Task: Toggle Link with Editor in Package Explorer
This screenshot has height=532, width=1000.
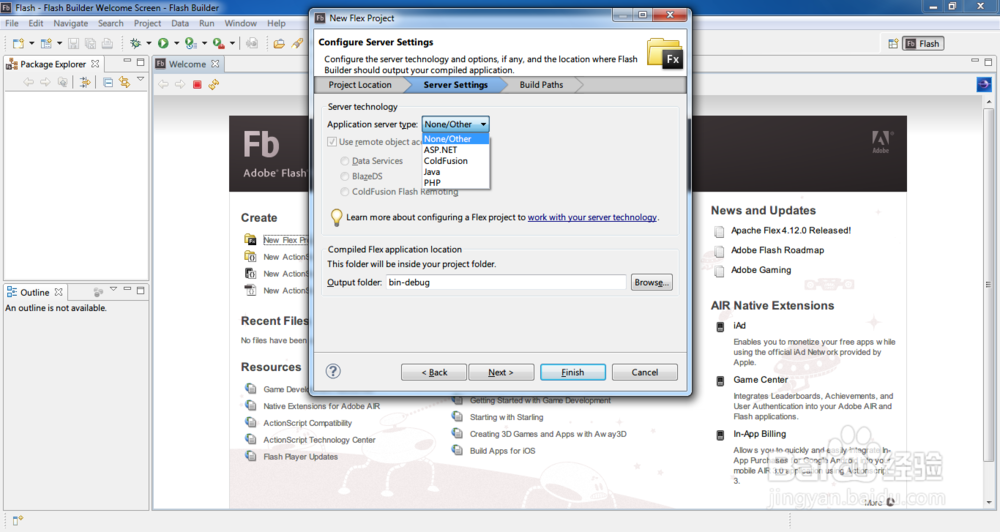Action: click(124, 82)
